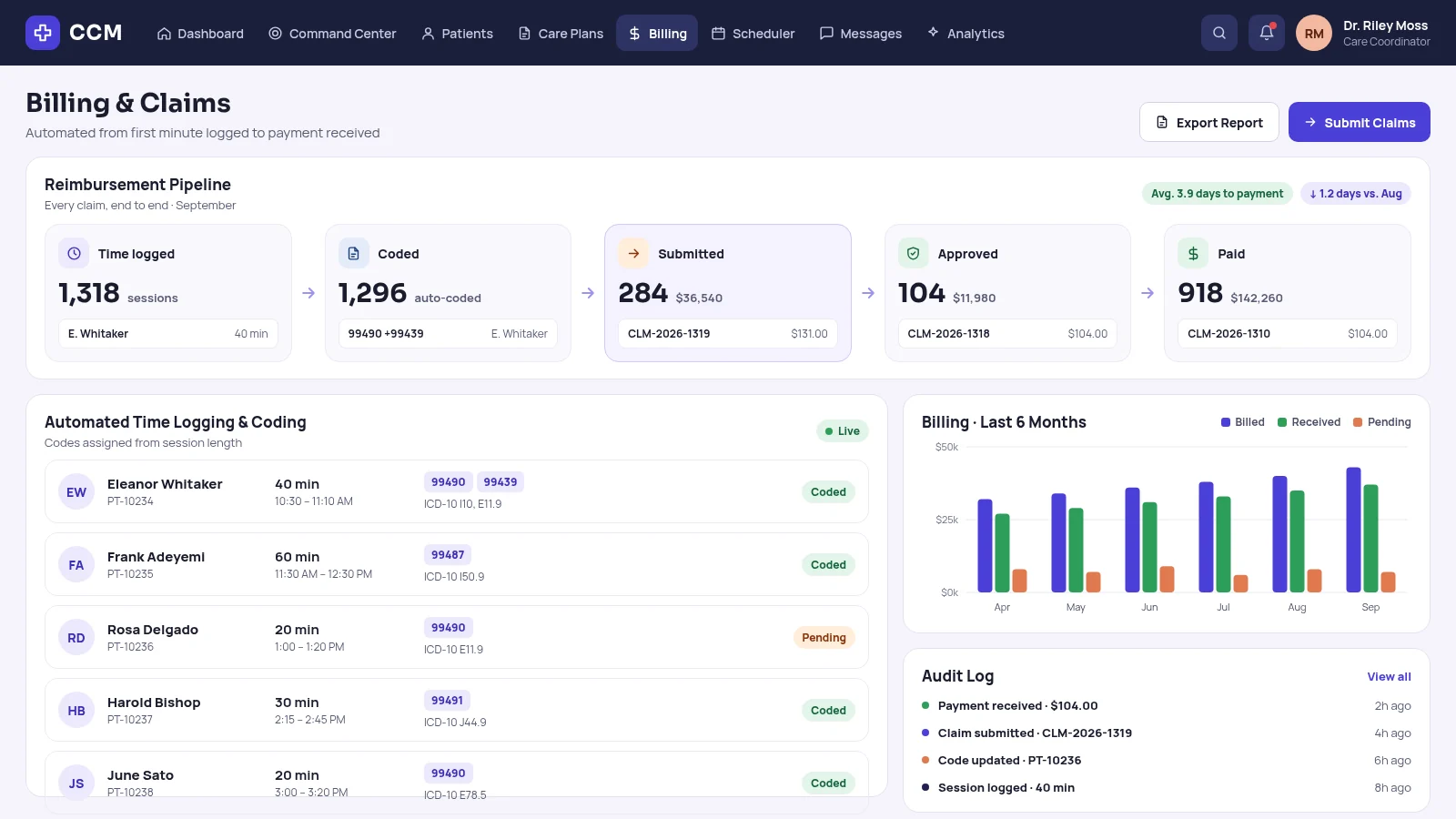Image resolution: width=1456 pixels, height=819 pixels.
Task: Click Harold Bishop's HB avatar
Action: point(76,711)
